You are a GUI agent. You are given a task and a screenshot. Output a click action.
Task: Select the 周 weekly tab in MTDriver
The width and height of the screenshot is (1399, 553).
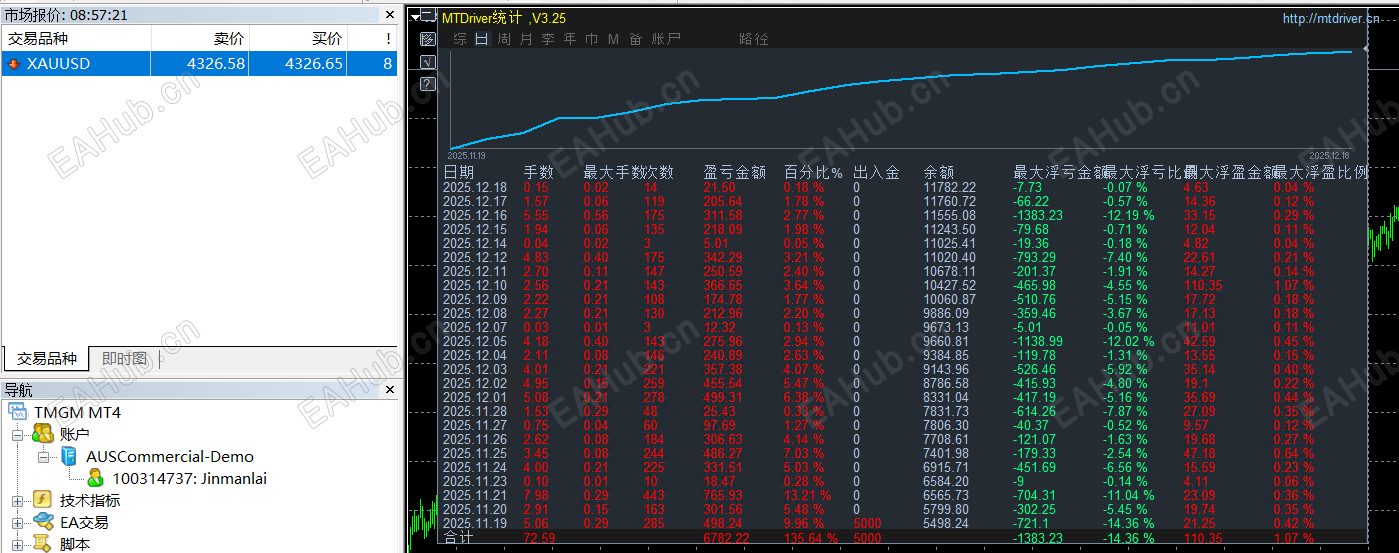(504, 39)
